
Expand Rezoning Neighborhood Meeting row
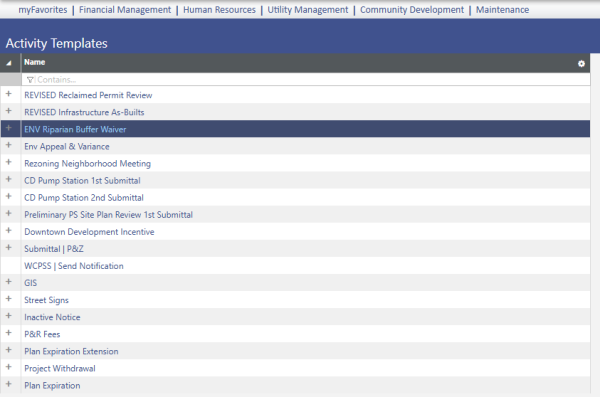9,162
